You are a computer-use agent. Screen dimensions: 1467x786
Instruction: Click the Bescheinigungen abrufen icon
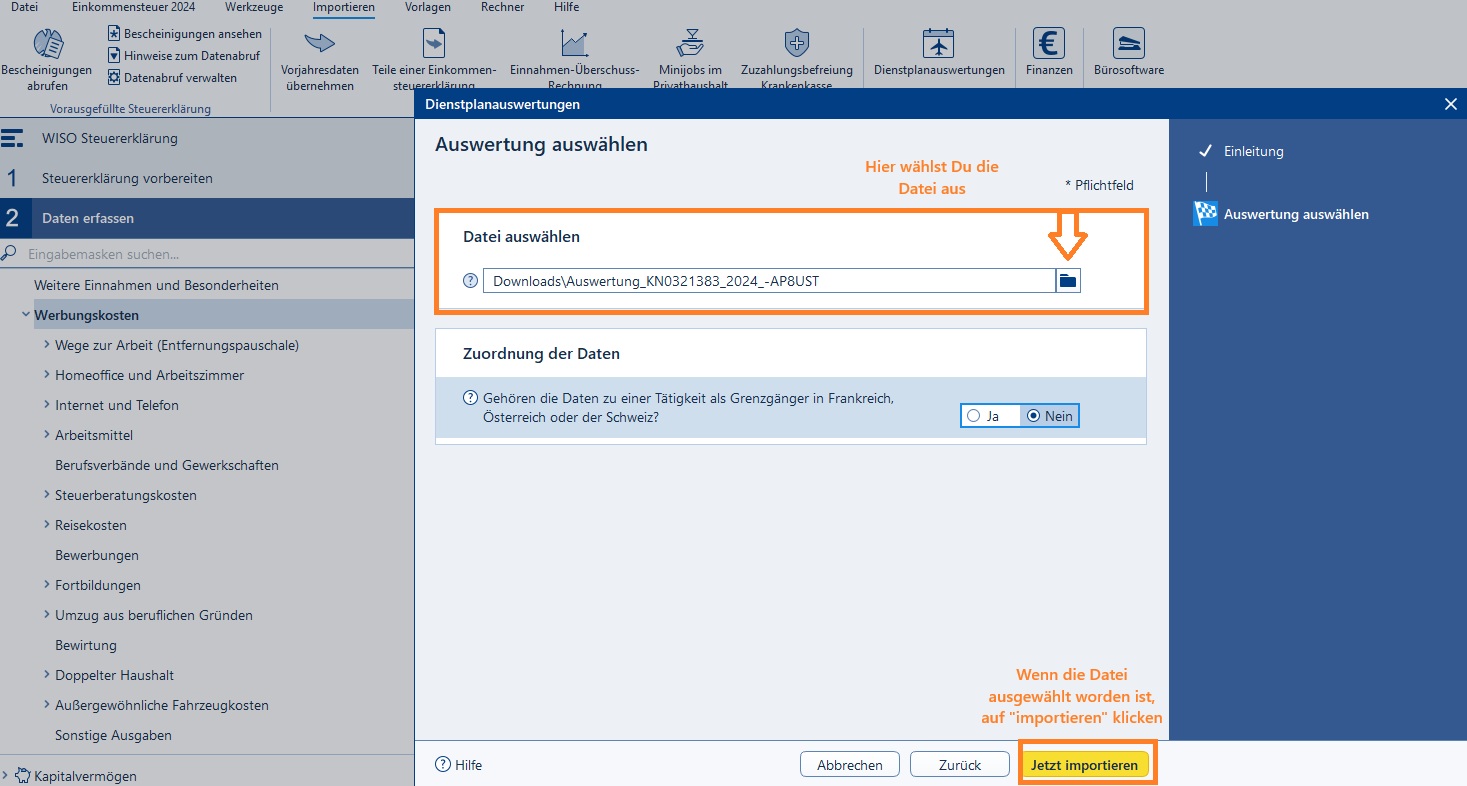[47, 44]
